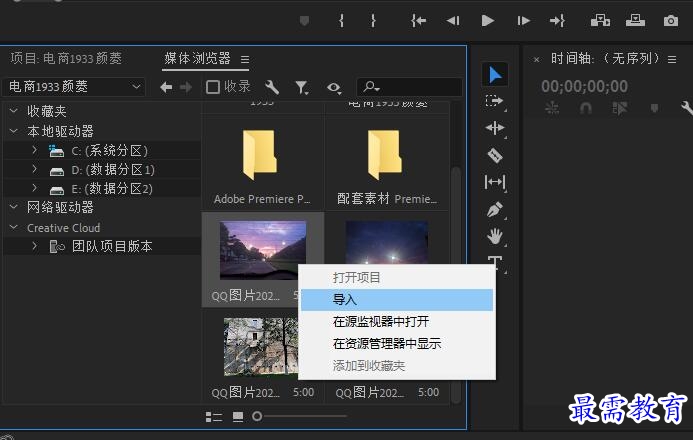Viewport: 693px width, 440px height.
Task: Collapse the Creative Cloud section
Action: pyautogui.click(x=14, y=228)
